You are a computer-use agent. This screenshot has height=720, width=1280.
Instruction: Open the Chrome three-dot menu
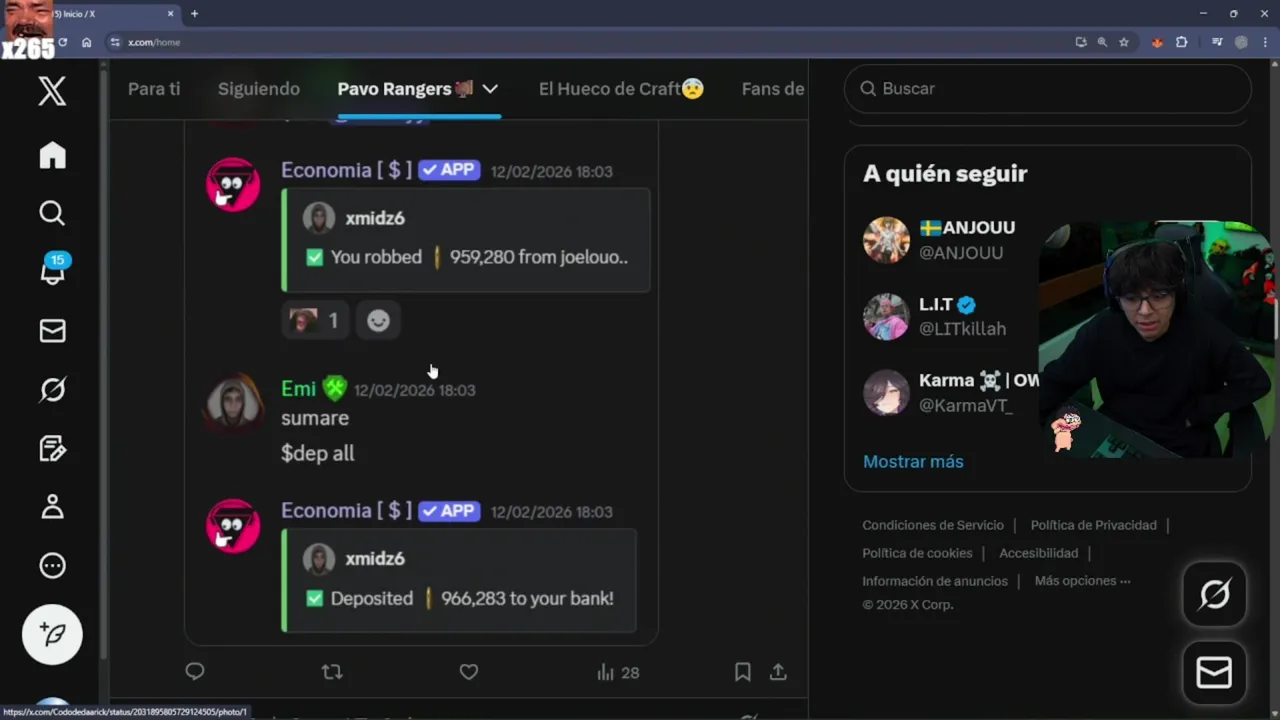tap(1264, 42)
